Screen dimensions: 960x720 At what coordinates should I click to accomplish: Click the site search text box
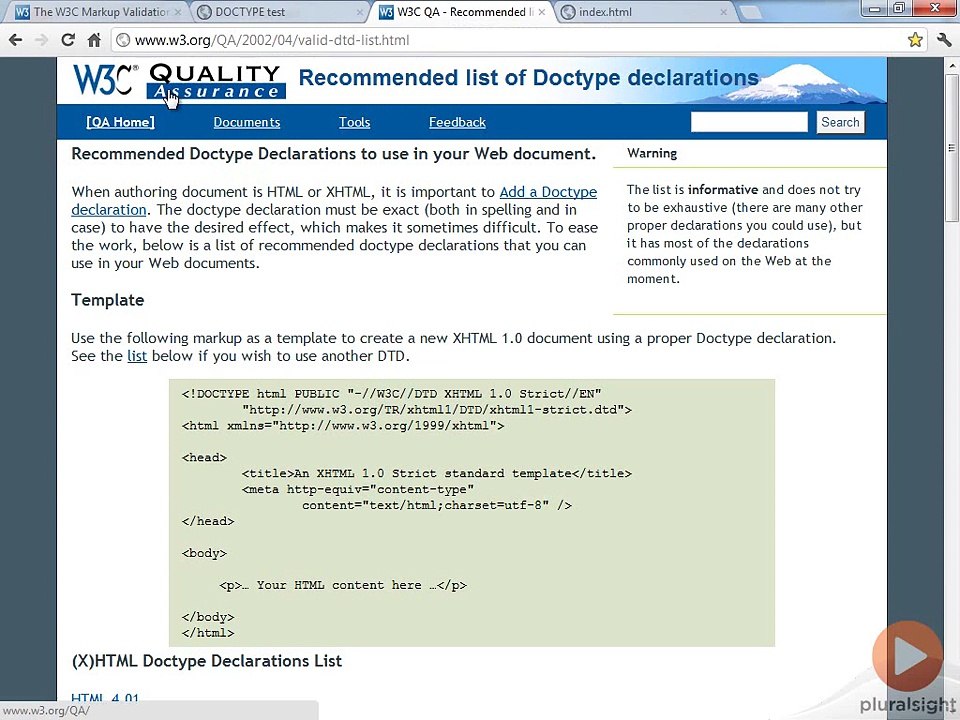pos(749,122)
